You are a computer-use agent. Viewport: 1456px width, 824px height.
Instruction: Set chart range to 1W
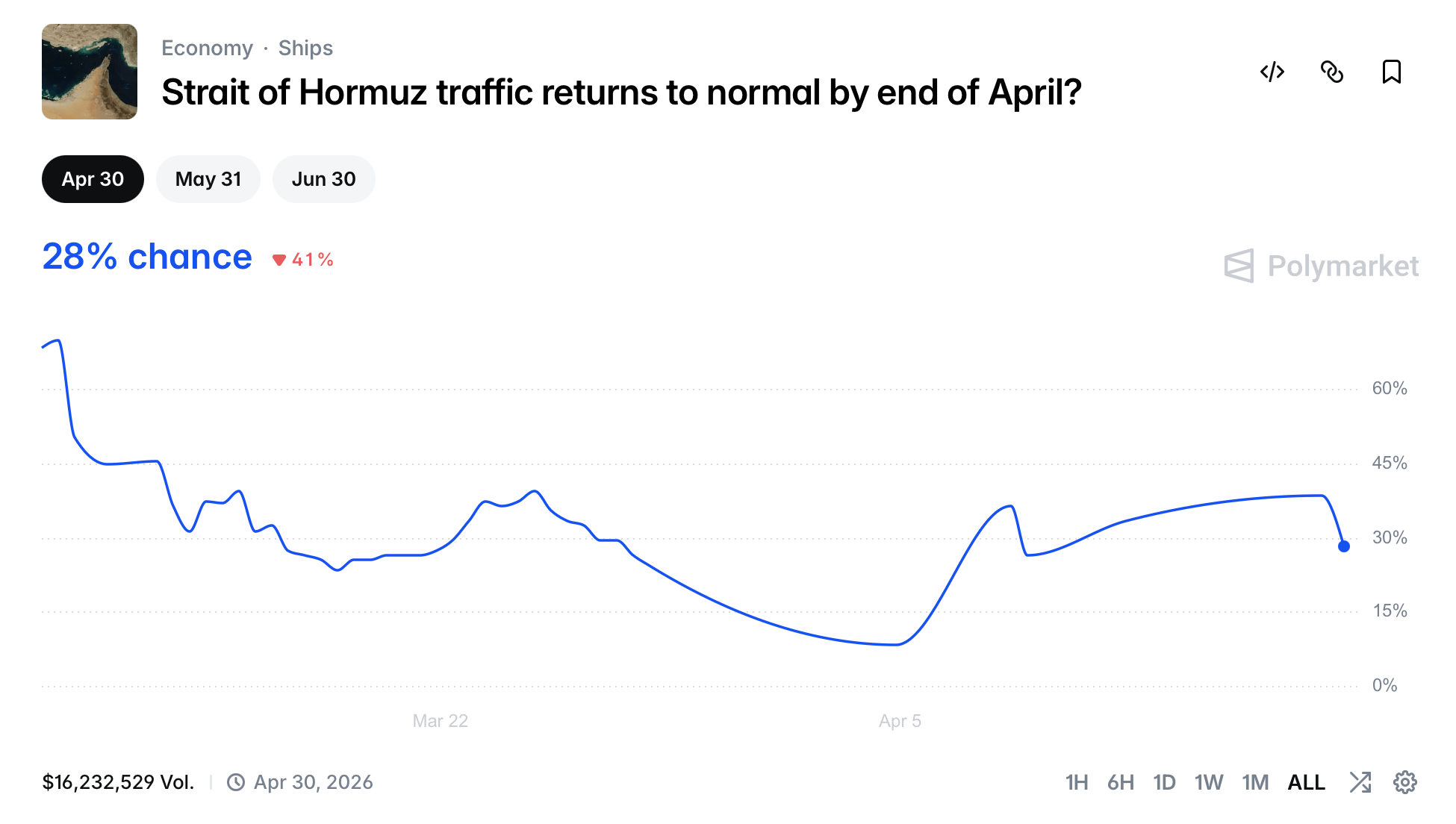click(1208, 782)
